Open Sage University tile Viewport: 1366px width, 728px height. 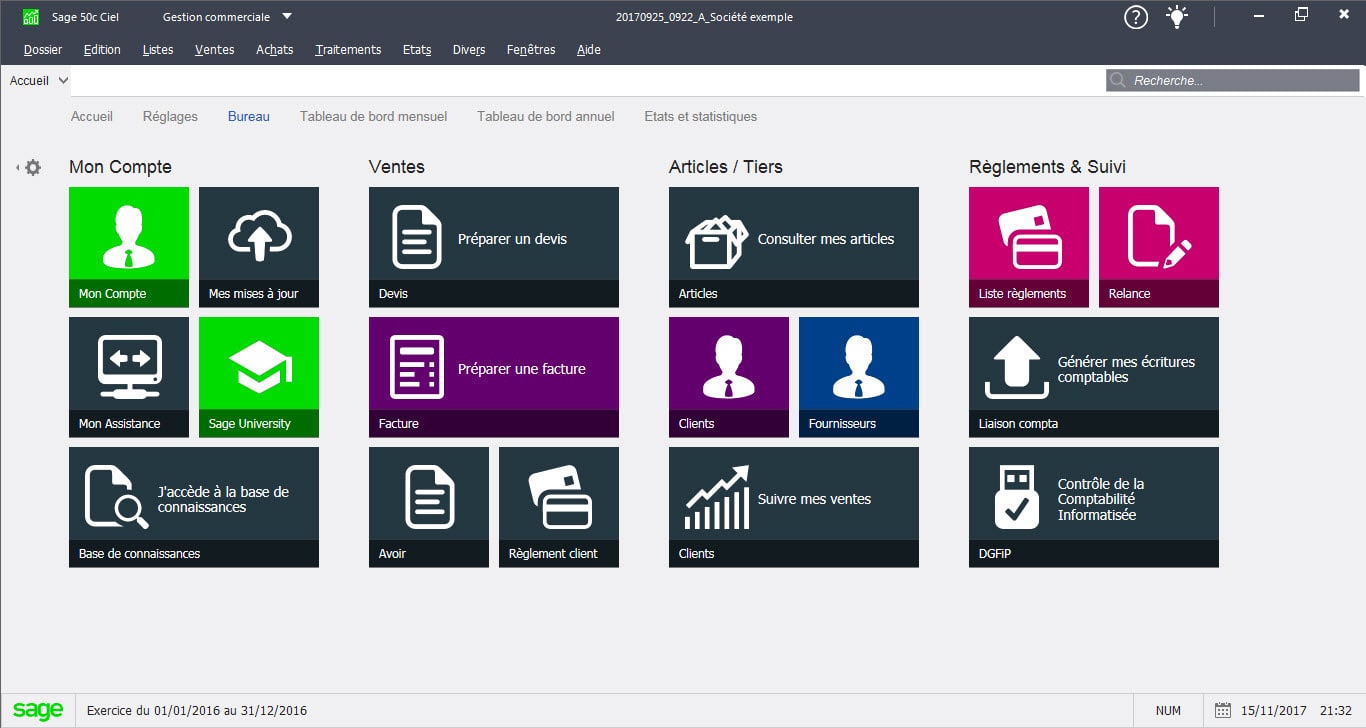click(258, 376)
